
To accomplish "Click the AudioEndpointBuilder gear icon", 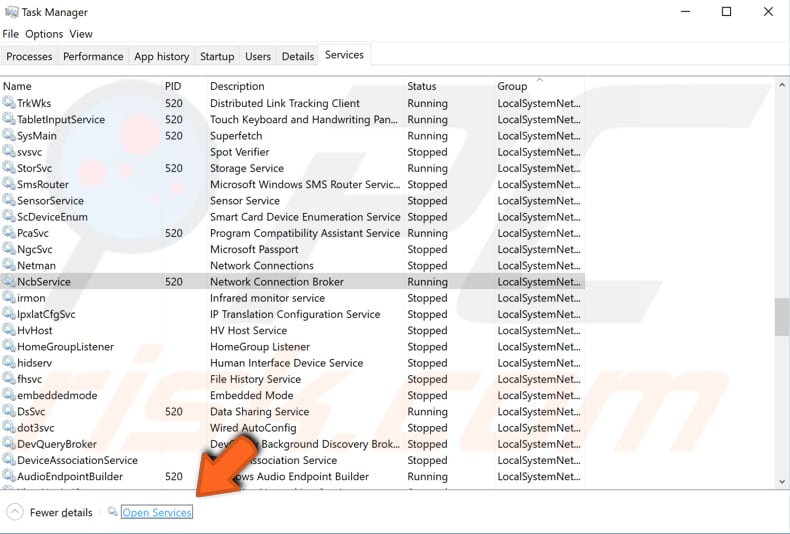I will coord(9,475).
